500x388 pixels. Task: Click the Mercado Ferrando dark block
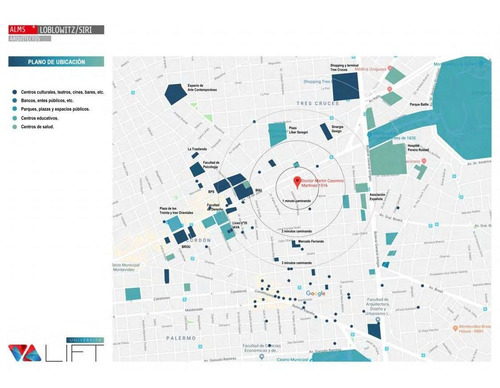(x=295, y=244)
